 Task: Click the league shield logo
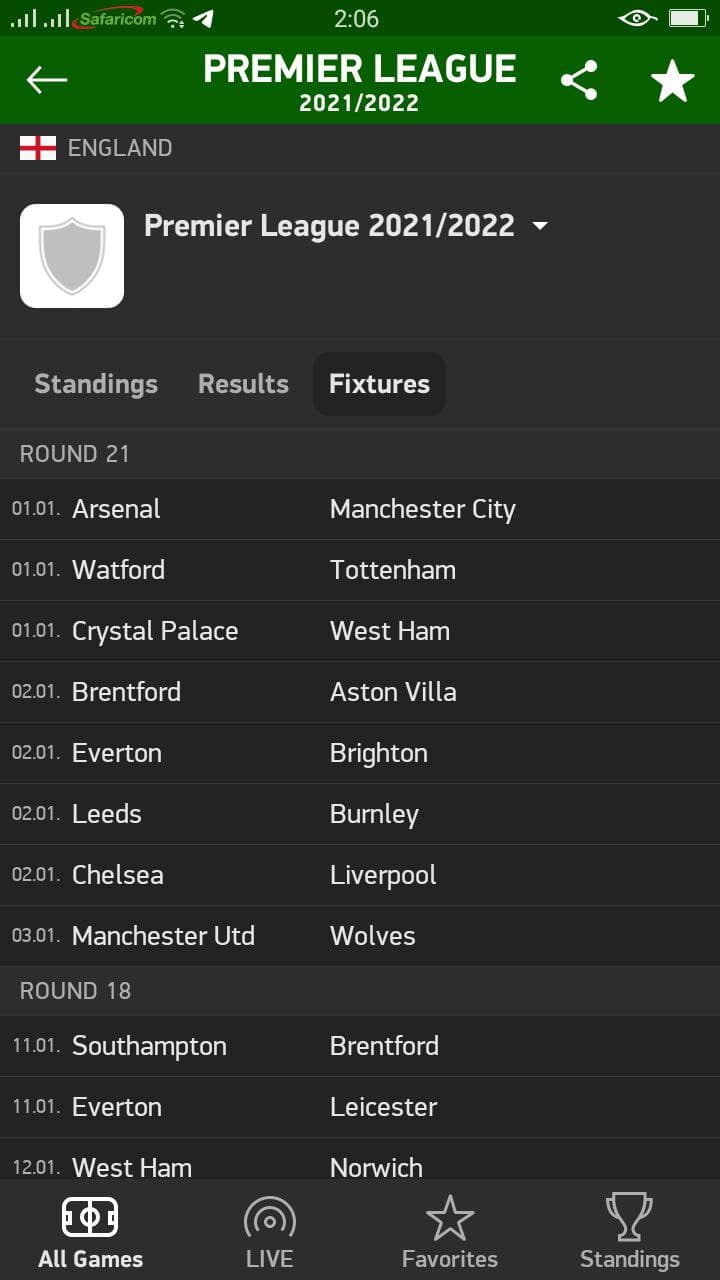[x=72, y=256]
